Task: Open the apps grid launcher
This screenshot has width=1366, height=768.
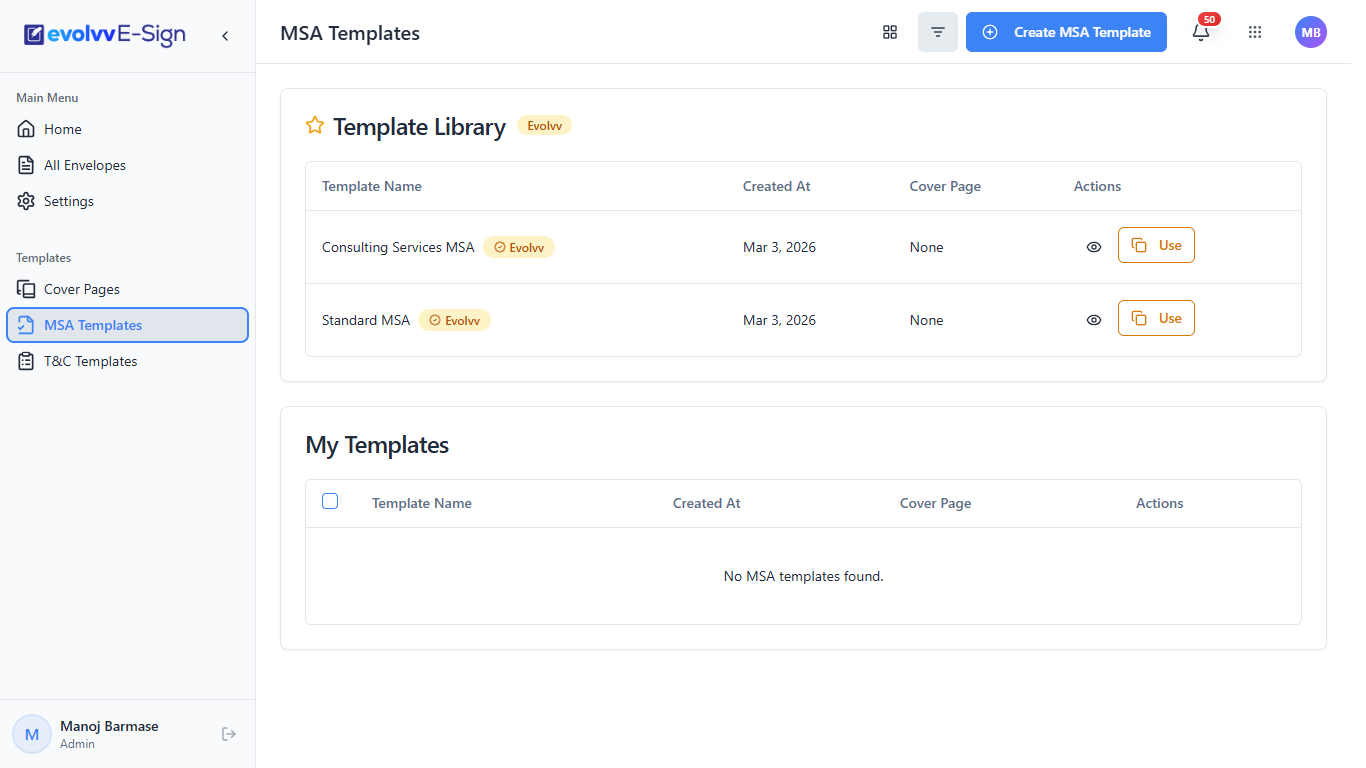Action: click(x=1255, y=32)
